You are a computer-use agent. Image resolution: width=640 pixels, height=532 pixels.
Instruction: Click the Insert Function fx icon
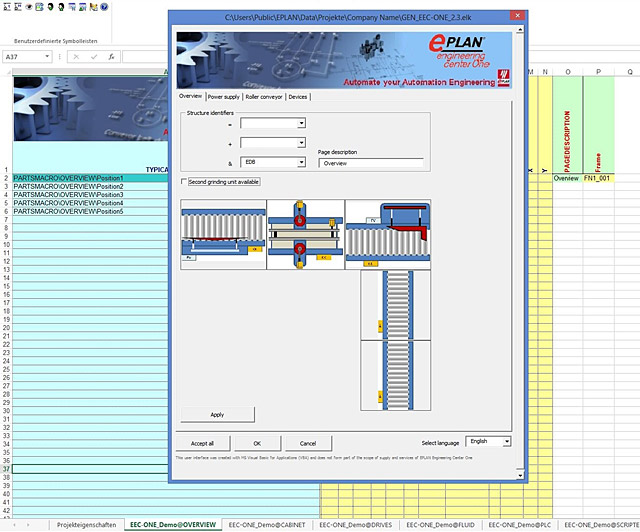[111, 57]
